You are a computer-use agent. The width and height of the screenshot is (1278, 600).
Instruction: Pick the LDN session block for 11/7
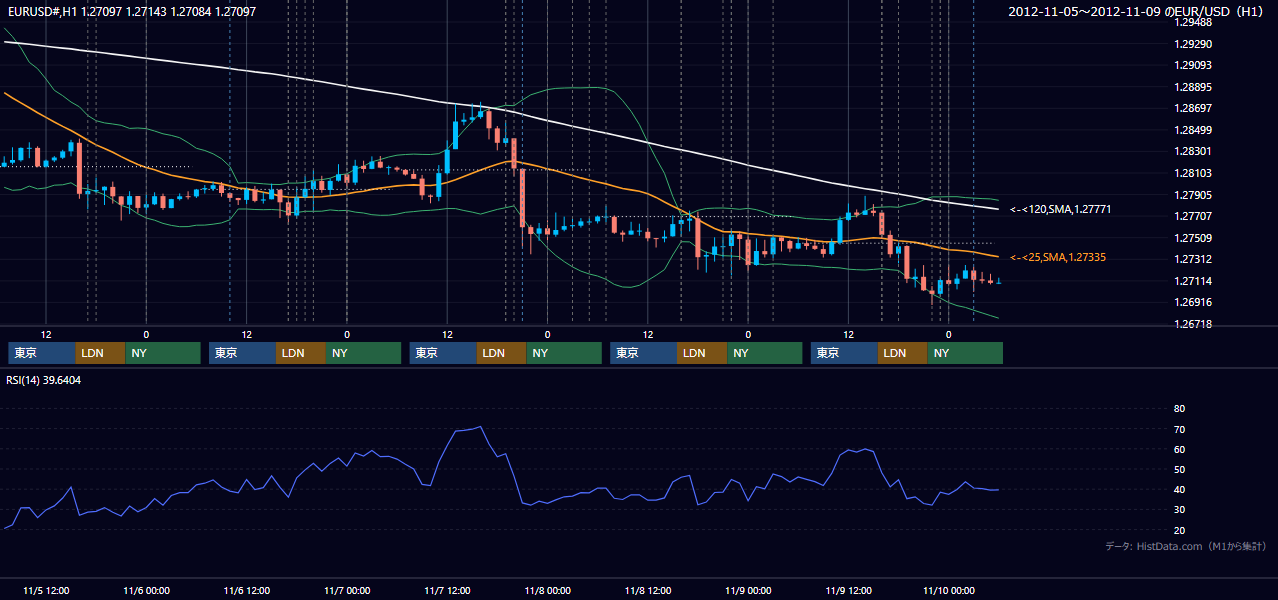(x=502, y=353)
